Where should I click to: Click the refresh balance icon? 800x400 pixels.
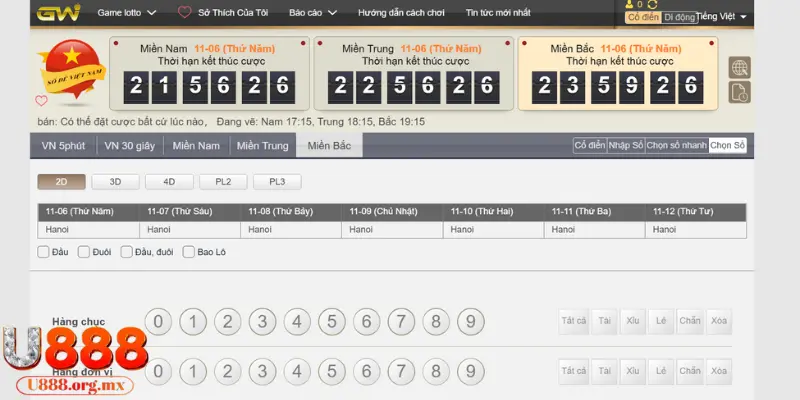click(652, 5)
